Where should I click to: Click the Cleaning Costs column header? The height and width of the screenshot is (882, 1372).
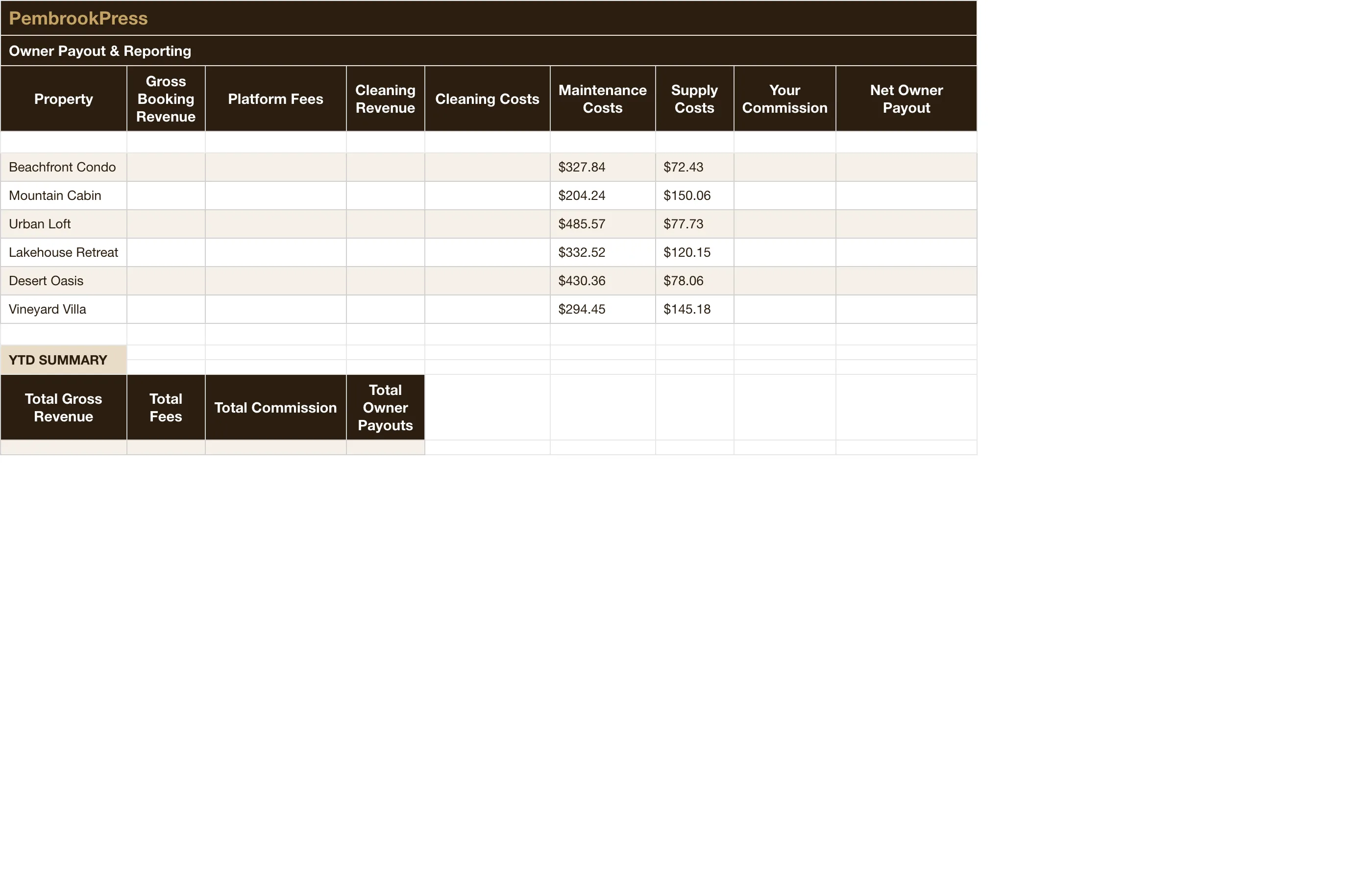(487, 98)
